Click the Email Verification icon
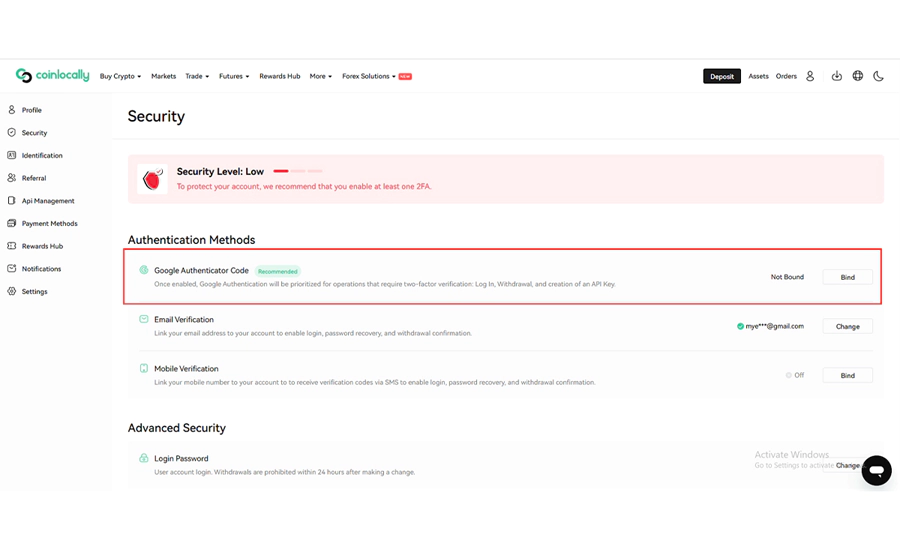Viewport: 900px width, 550px height. (144, 319)
